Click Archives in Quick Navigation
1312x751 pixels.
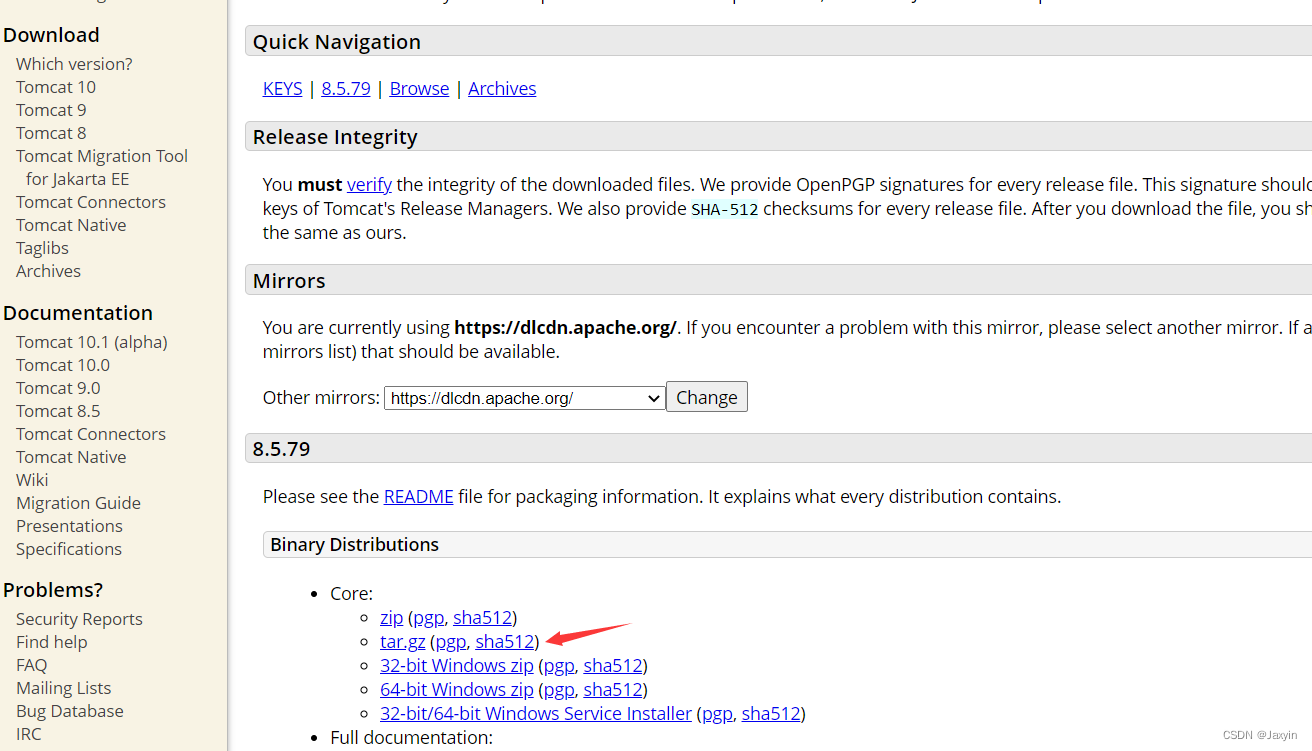pos(502,89)
